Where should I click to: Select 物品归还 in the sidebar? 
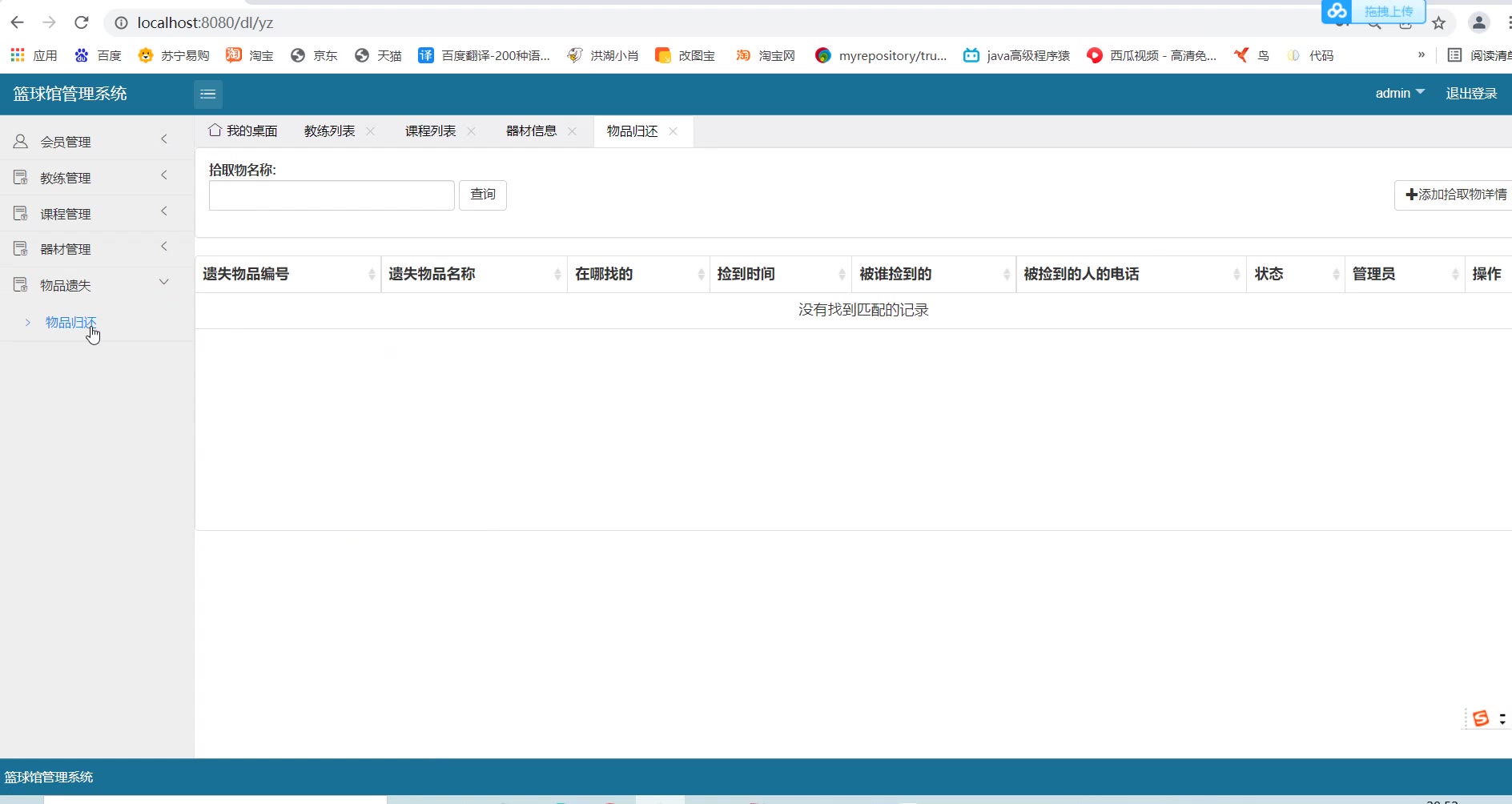tap(70, 322)
